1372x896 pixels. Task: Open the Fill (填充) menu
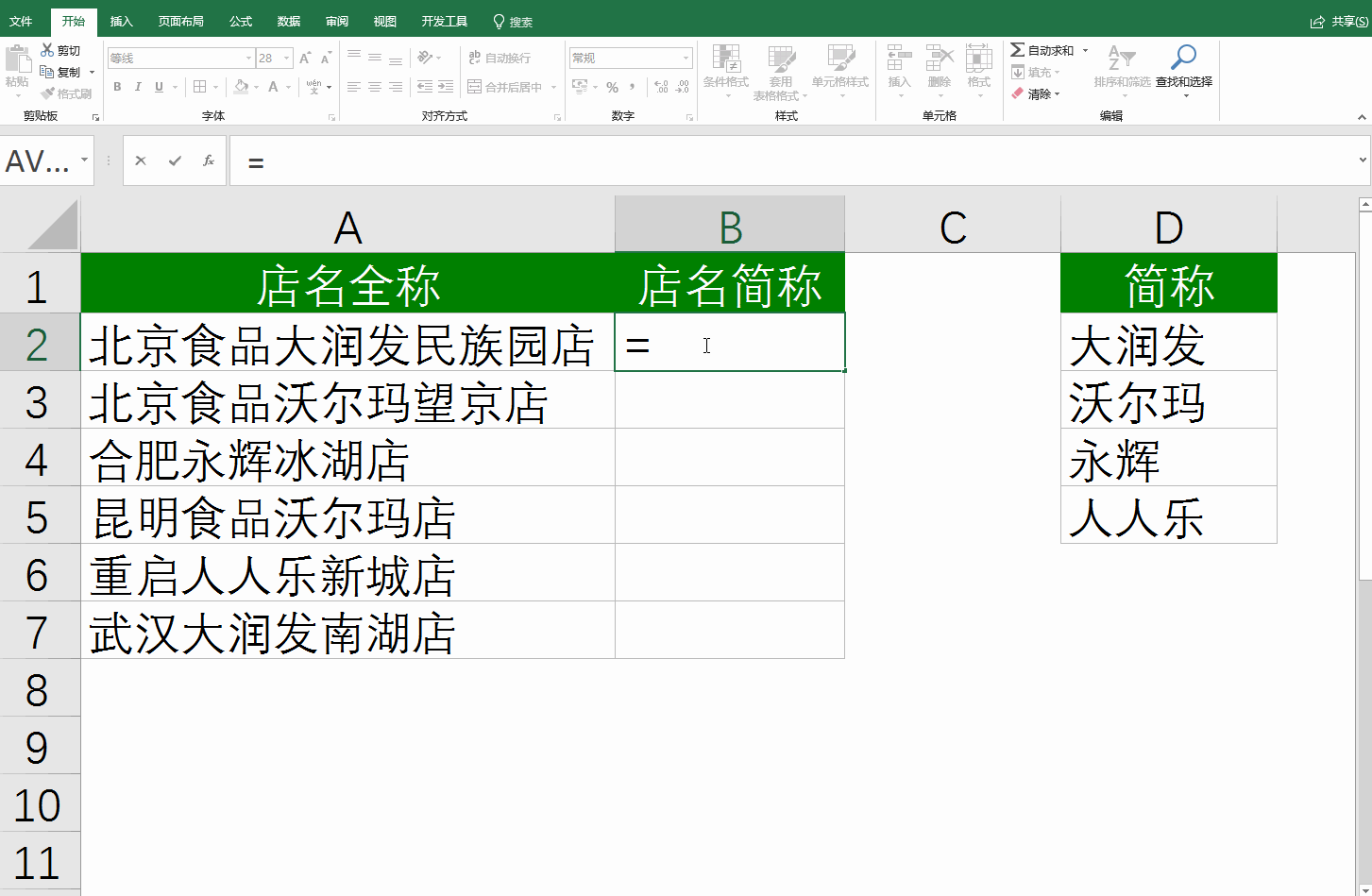tap(1035, 72)
